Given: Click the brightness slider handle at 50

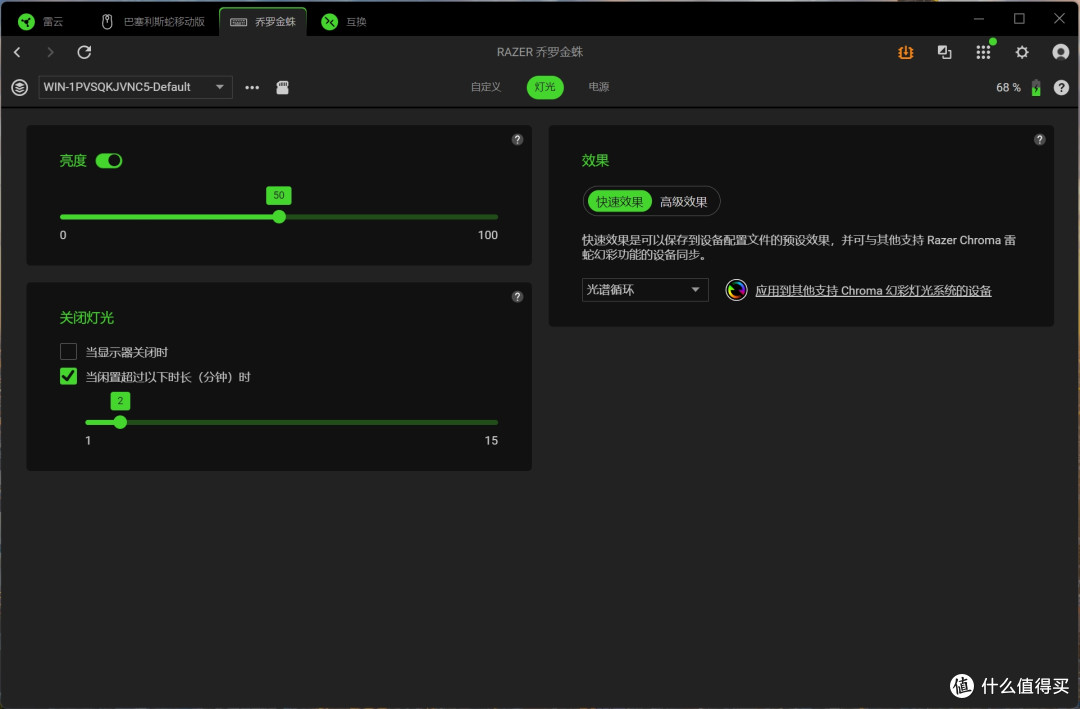Looking at the screenshot, I should [279, 217].
